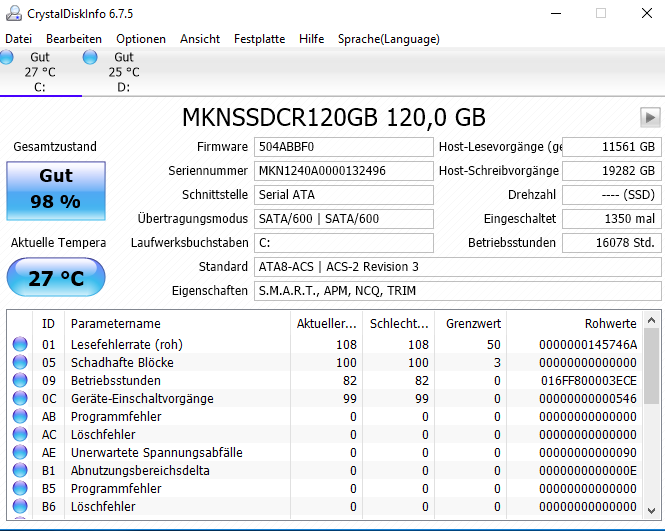Image resolution: width=665 pixels, height=531 pixels.
Task: Click the Gut 98 % health status button
Action: coord(56,191)
